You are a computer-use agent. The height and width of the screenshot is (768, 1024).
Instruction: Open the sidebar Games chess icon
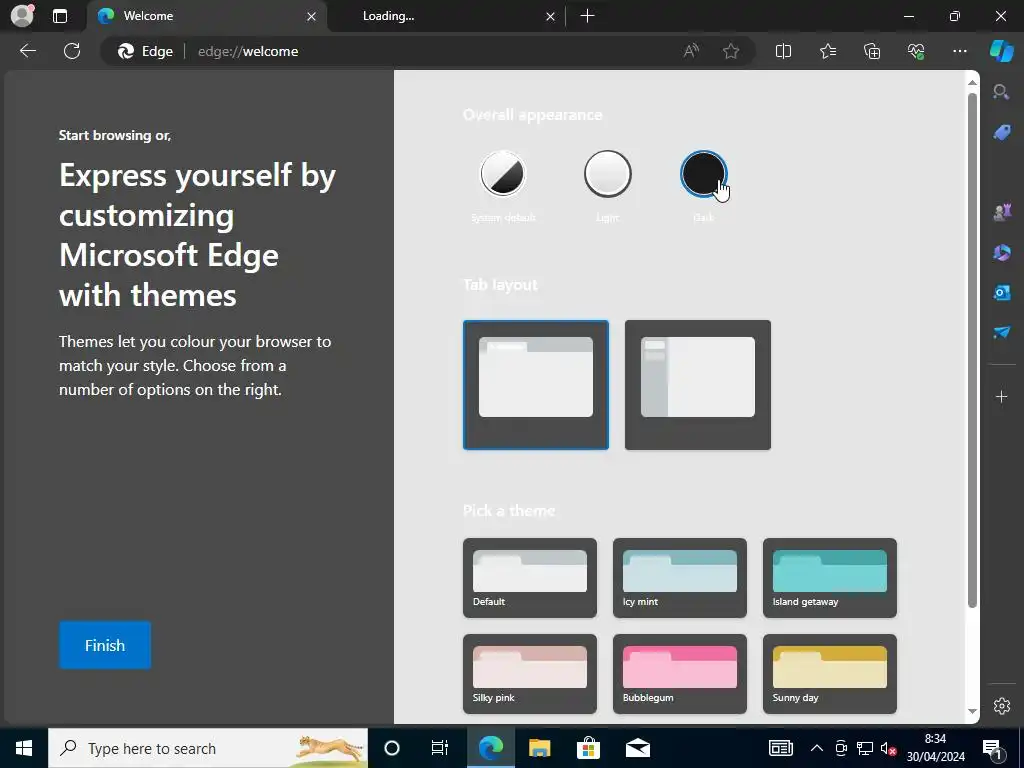click(x=1001, y=212)
